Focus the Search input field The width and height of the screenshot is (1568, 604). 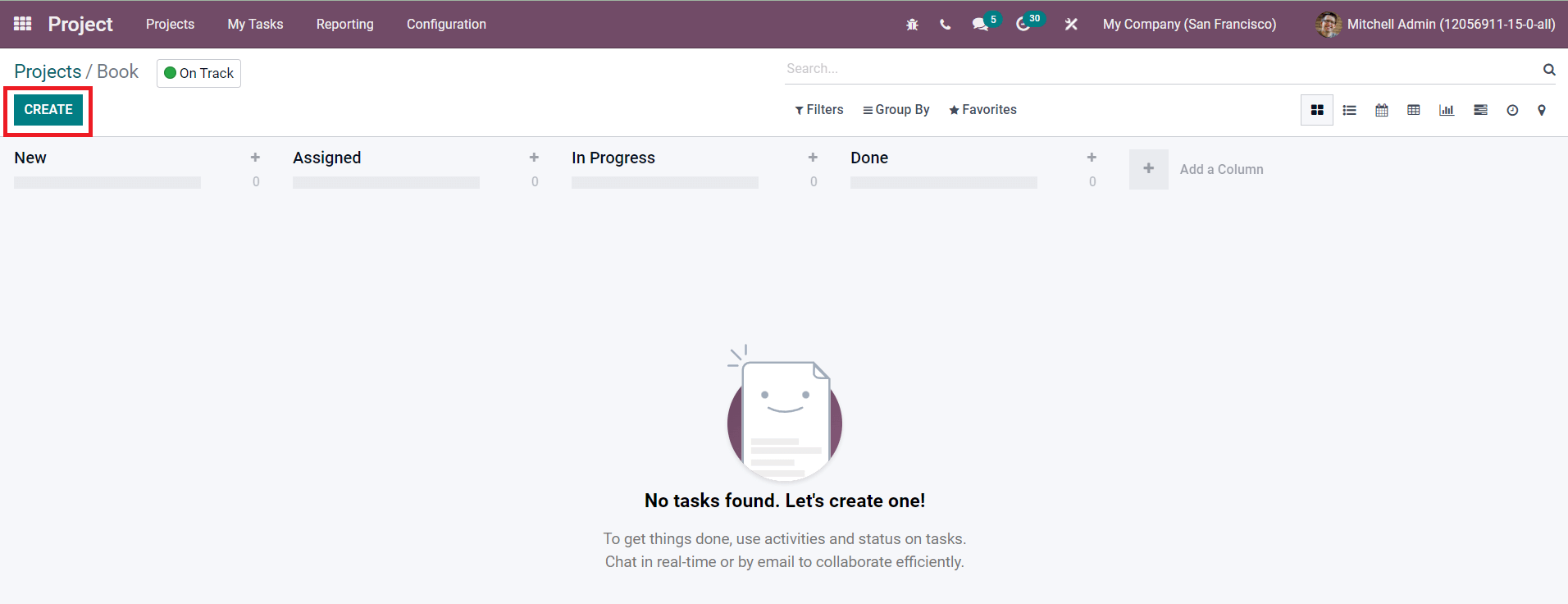tap(1161, 69)
